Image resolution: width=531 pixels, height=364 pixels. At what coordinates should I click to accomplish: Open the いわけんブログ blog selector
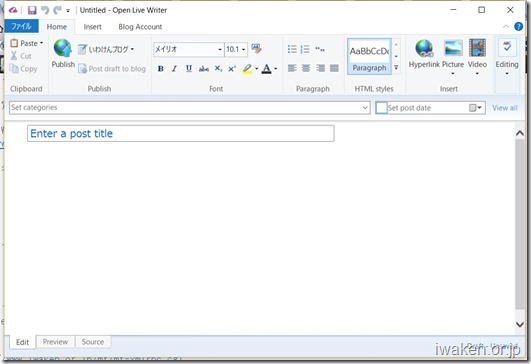[106, 49]
